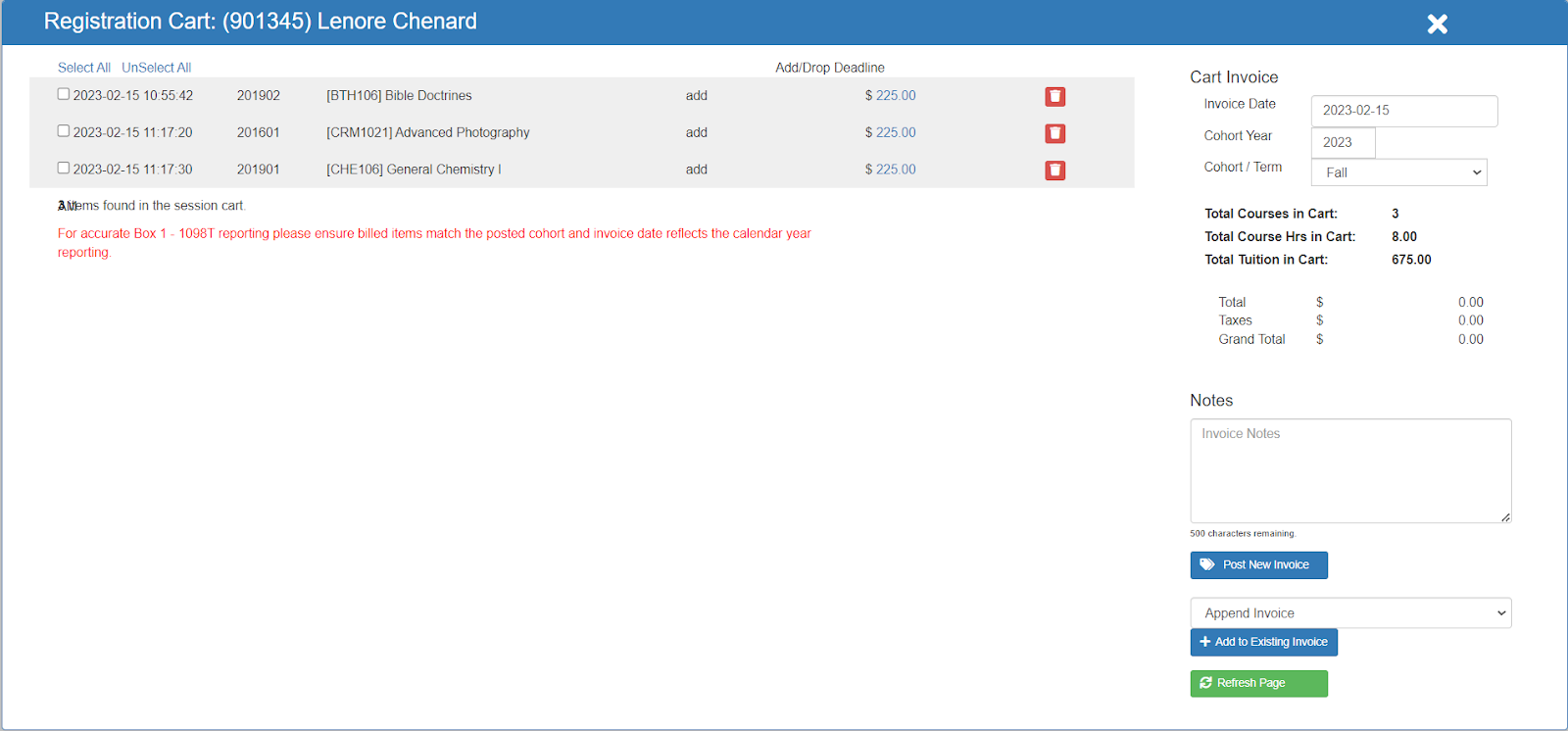Delete the General Chemistry I cart item

(x=1054, y=171)
